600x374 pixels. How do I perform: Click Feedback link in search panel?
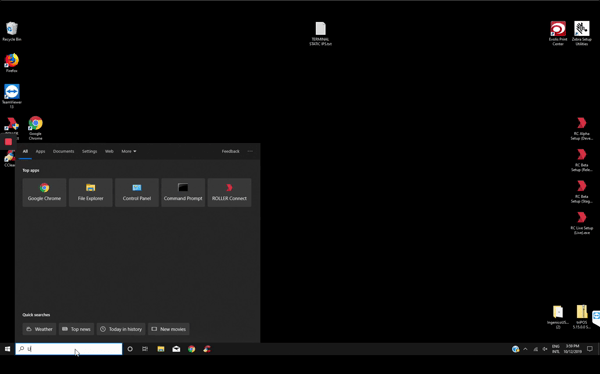pyautogui.click(x=230, y=151)
